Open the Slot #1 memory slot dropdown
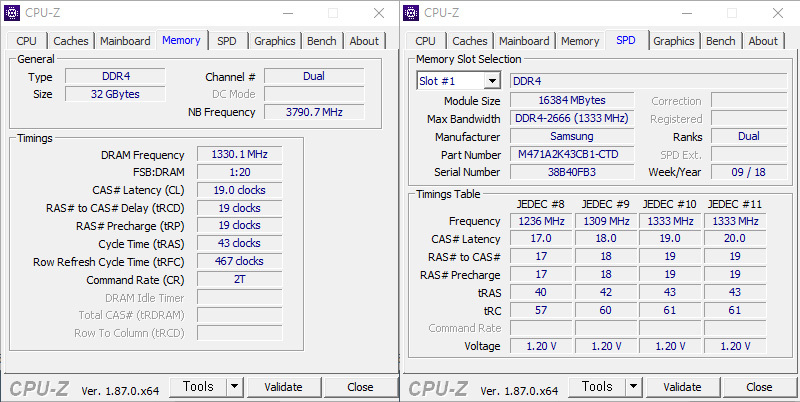 click(x=492, y=81)
